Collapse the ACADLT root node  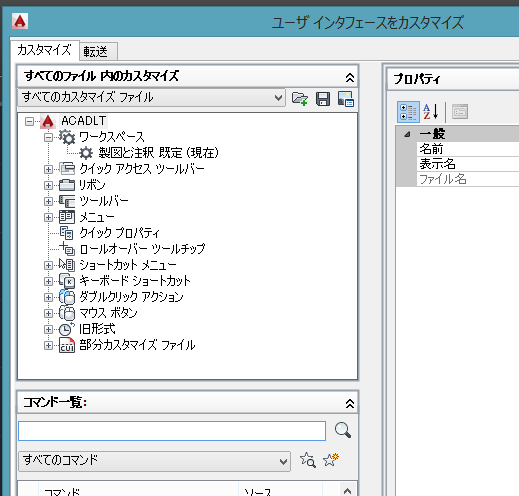click(29, 121)
